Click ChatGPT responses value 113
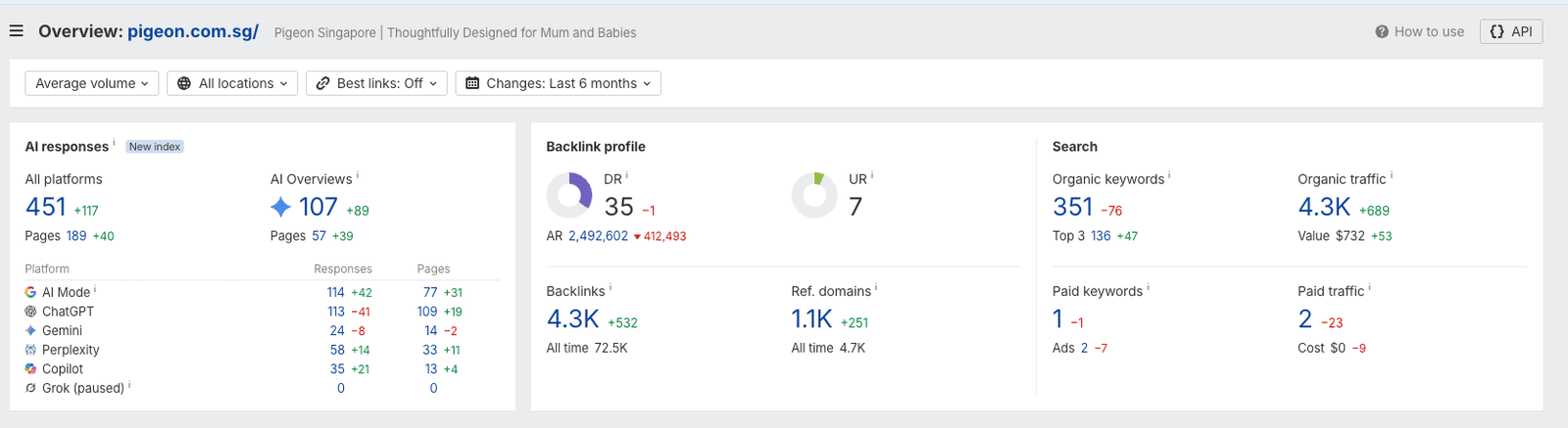Image resolution: width=1568 pixels, height=428 pixels. [x=336, y=311]
